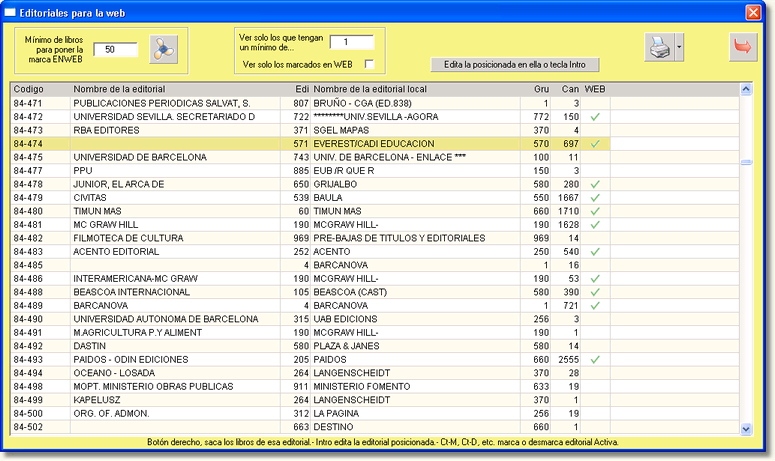Toggle WEB checkmark for BEASCOA INTERNACIONAL row
Image resolution: width=775 pixels, height=461 pixels.
(x=595, y=292)
